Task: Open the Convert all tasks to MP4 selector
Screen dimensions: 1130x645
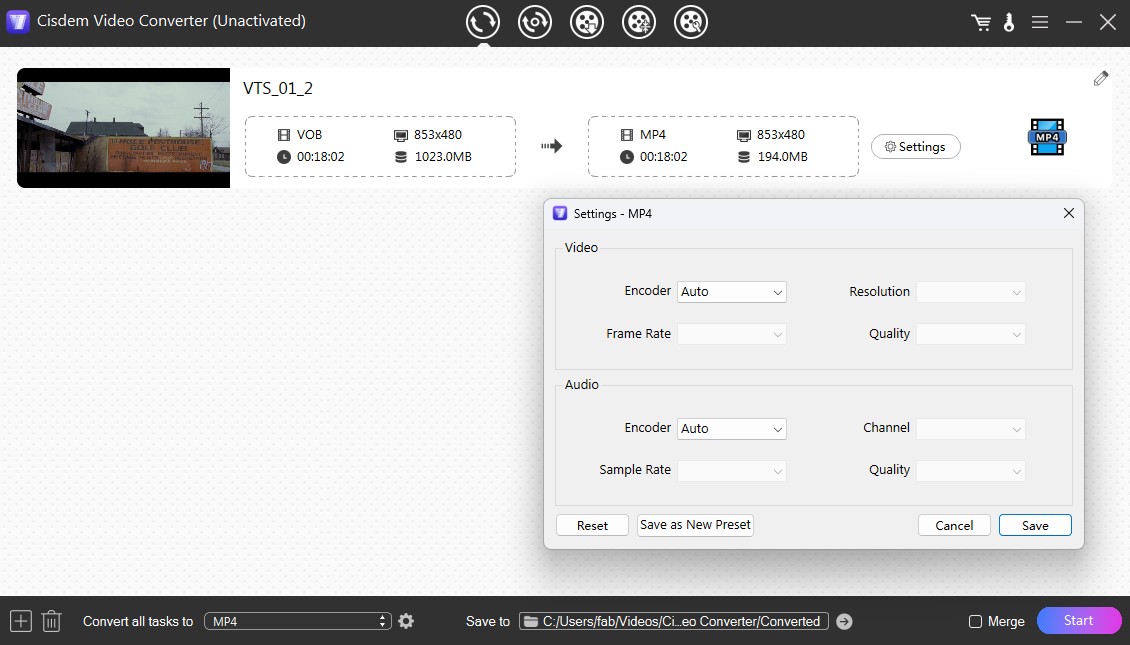Action: 297,620
